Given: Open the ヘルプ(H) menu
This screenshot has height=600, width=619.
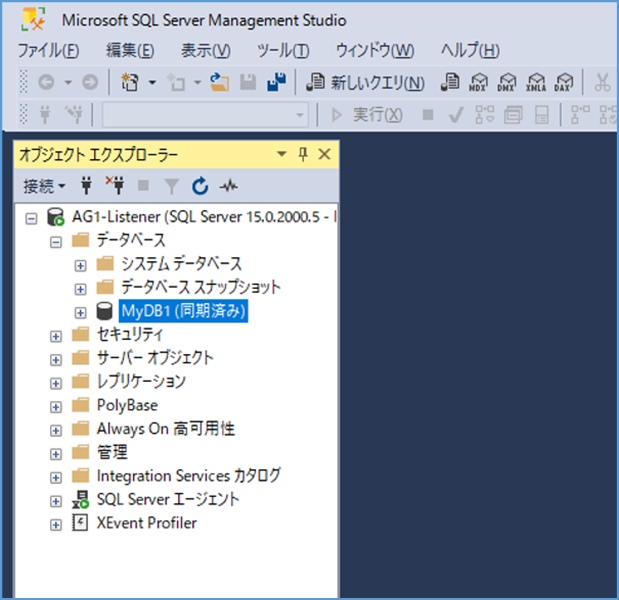Looking at the screenshot, I should [x=470, y=51].
